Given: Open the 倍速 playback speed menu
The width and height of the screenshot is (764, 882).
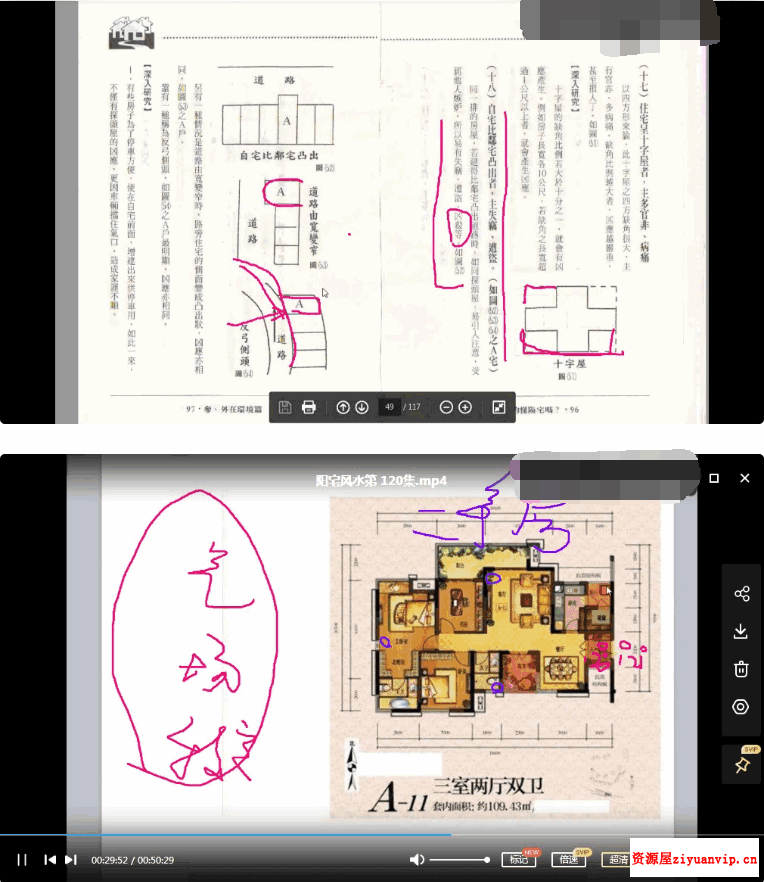Looking at the screenshot, I should (x=569, y=860).
